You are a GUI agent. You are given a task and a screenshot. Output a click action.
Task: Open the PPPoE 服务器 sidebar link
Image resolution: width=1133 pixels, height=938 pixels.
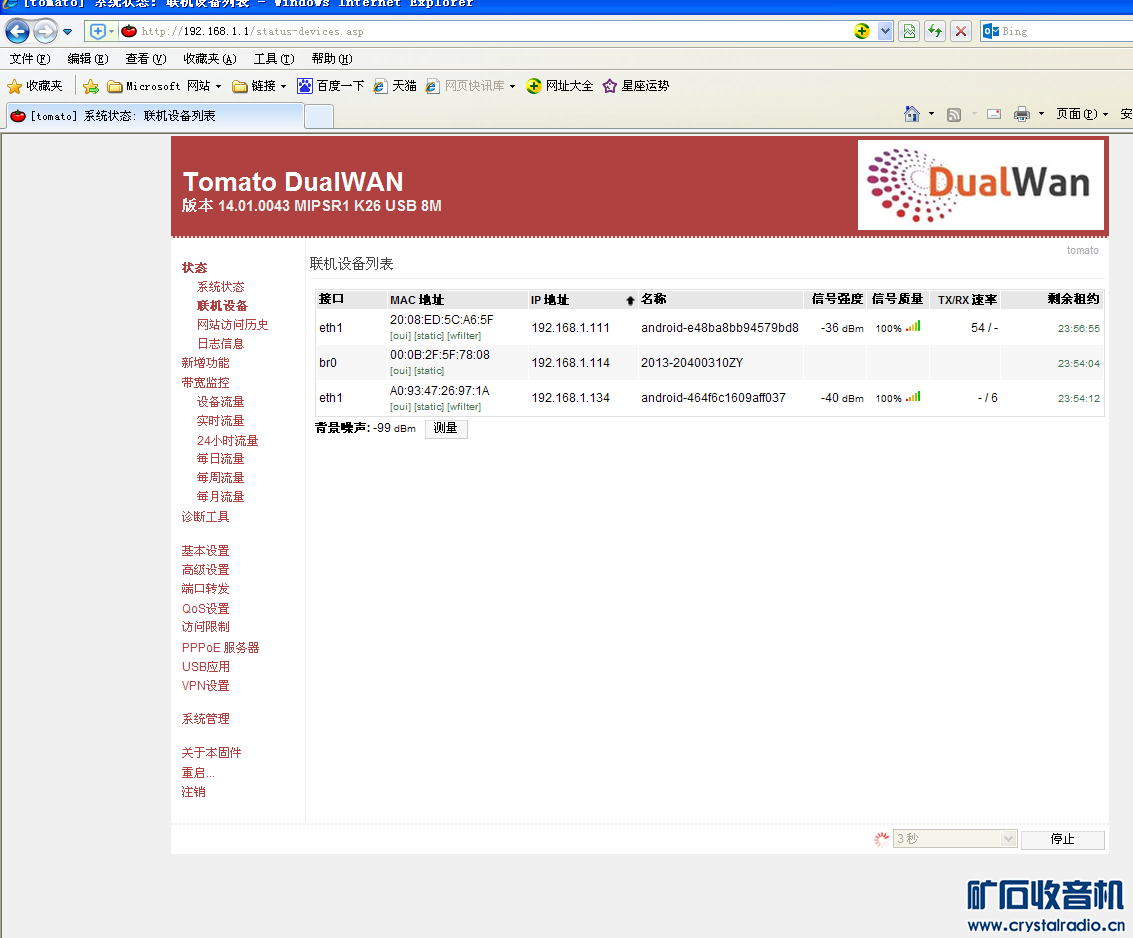click(x=220, y=647)
